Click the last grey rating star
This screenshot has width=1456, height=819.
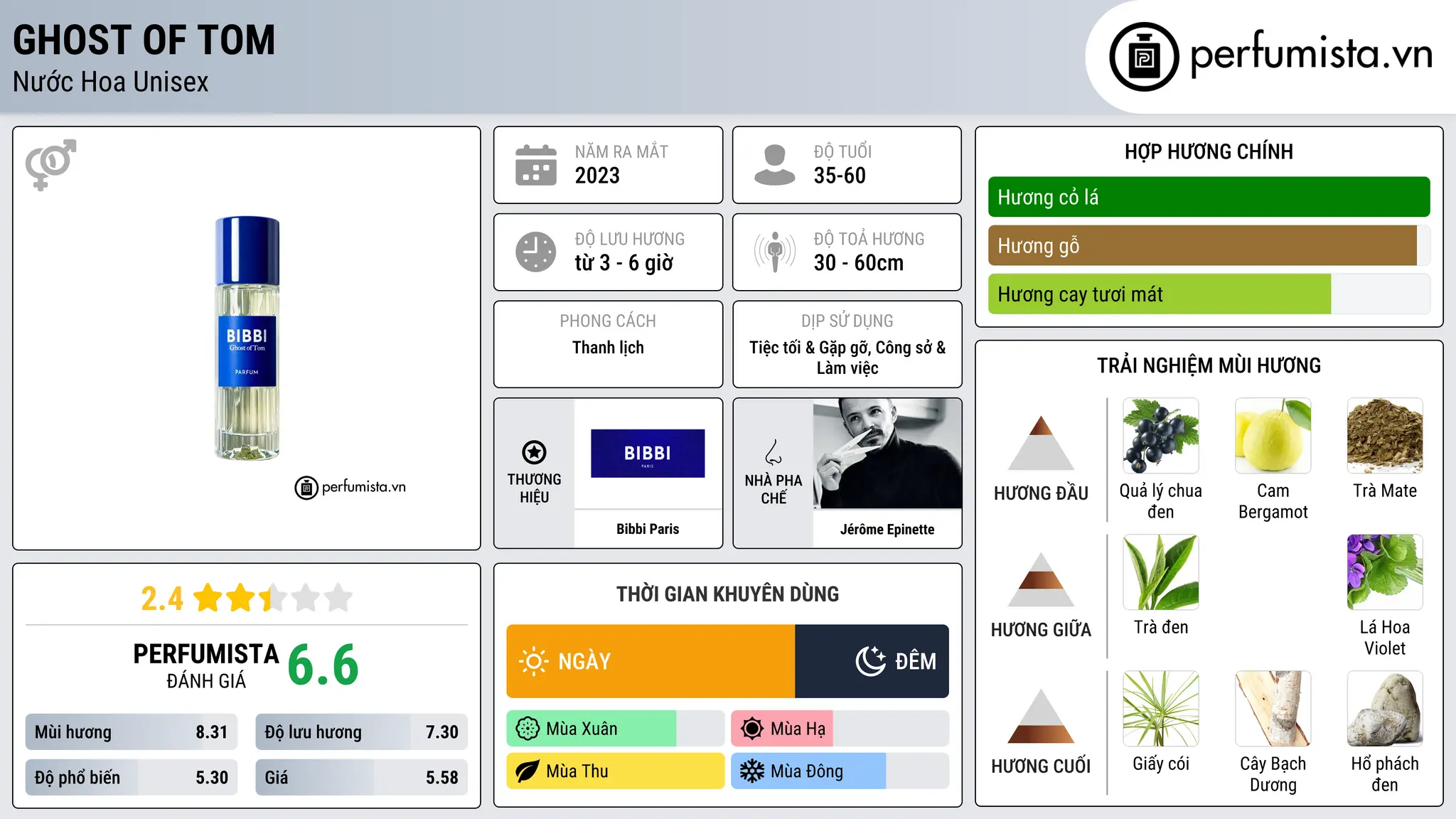(338, 598)
